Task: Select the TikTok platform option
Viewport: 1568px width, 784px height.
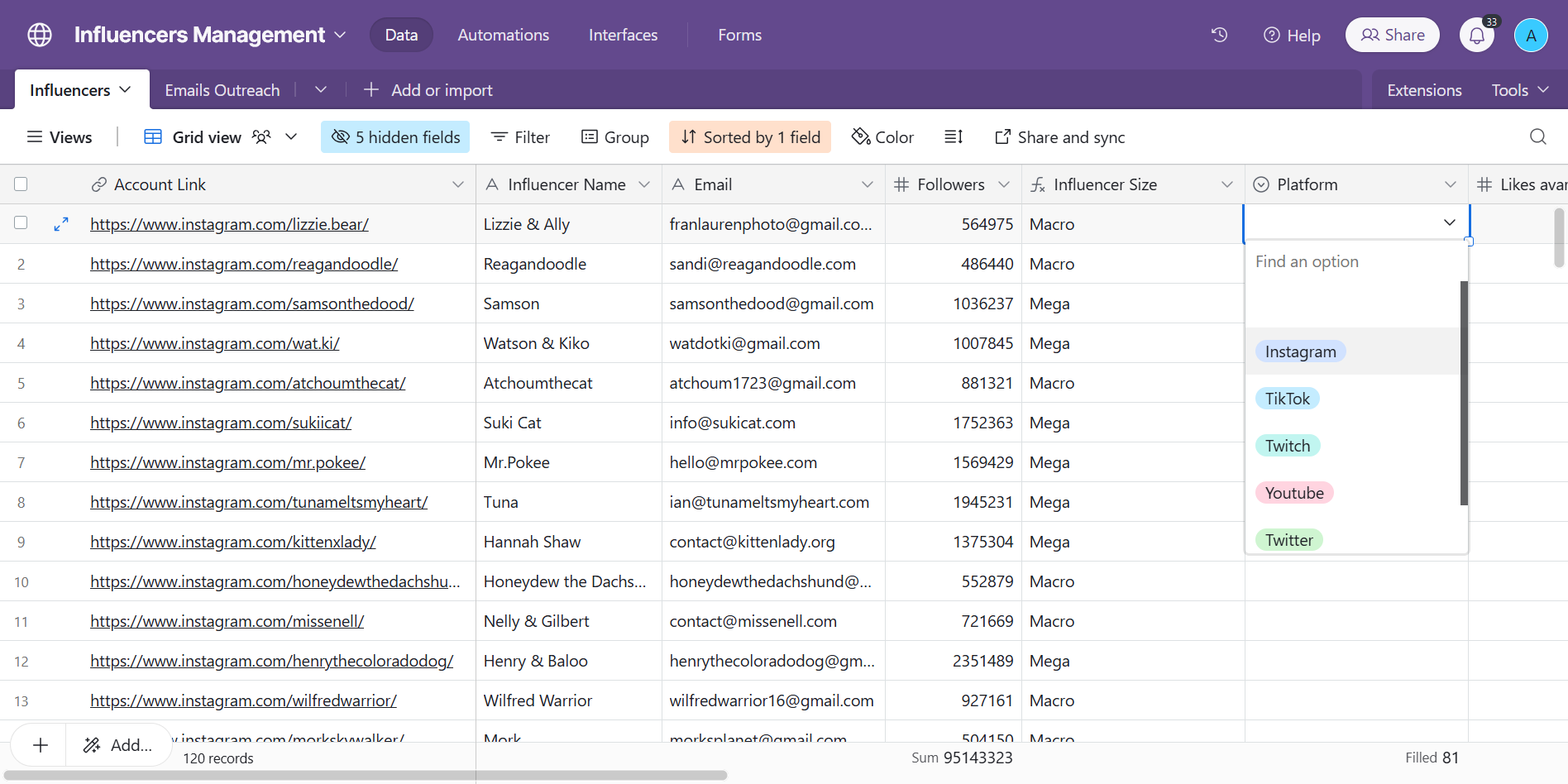Action: (1288, 399)
